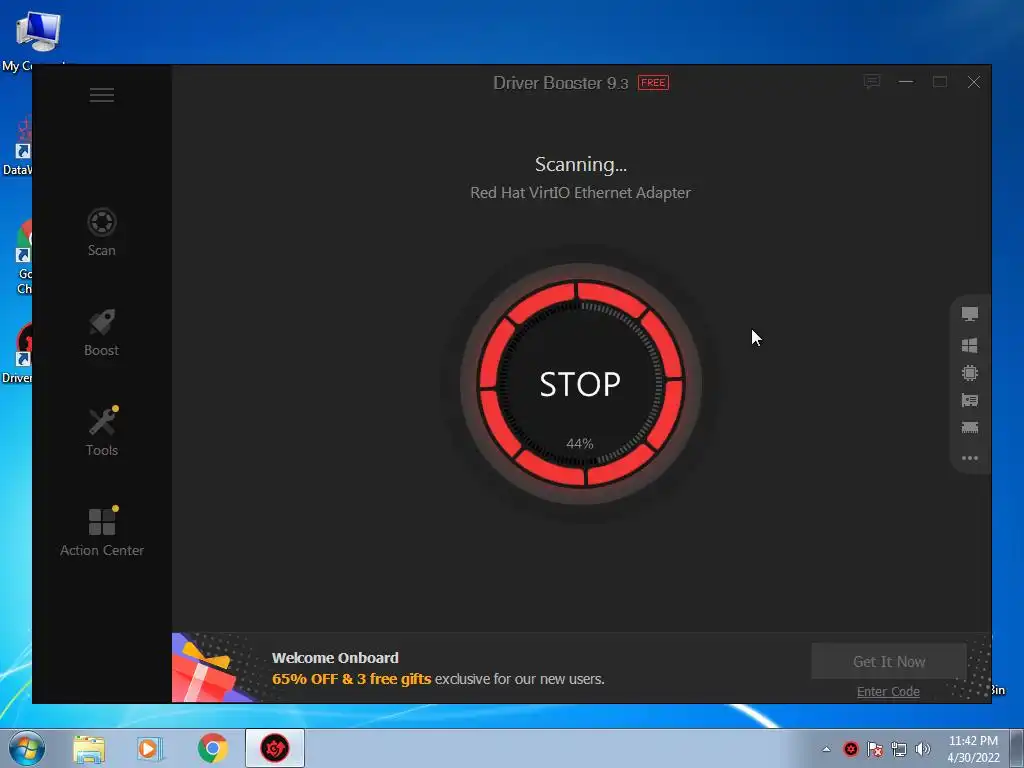Click the FREE edition badge
This screenshot has height=768, width=1024.
[653, 83]
